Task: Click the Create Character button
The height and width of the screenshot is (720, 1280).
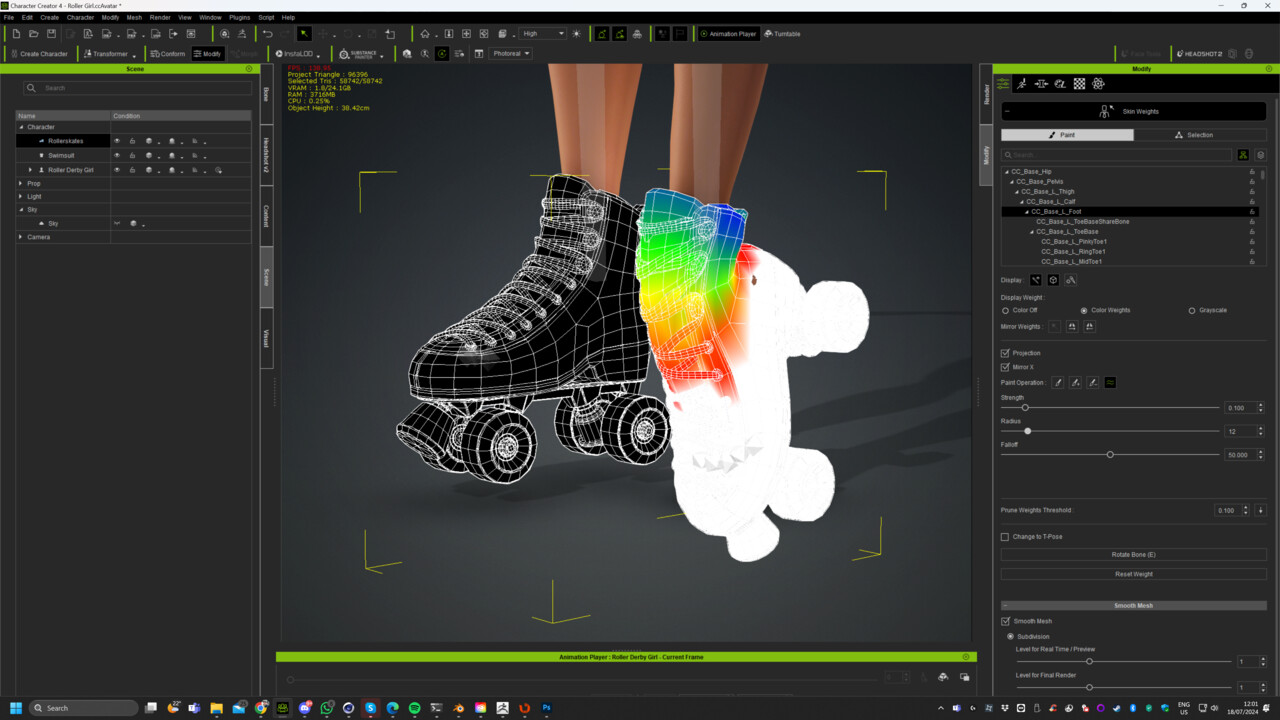Action: (40, 54)
